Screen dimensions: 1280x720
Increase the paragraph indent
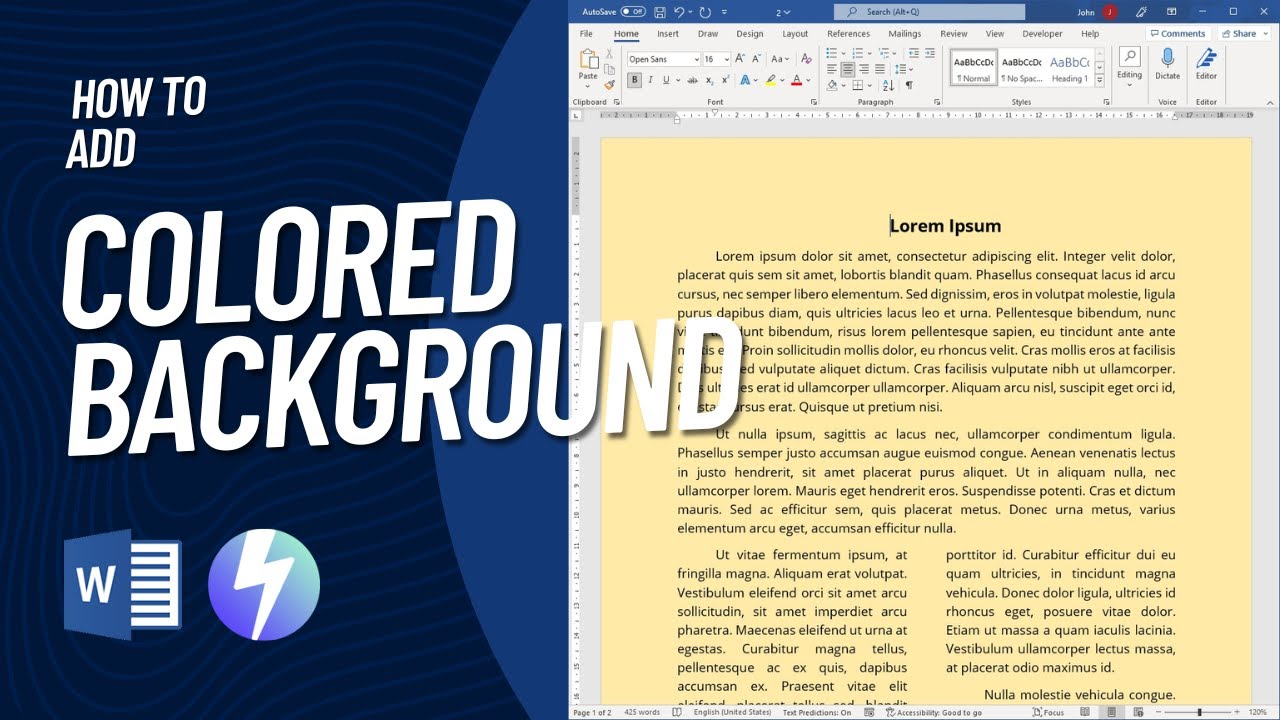pyautogui.click(x=930, y=53)
